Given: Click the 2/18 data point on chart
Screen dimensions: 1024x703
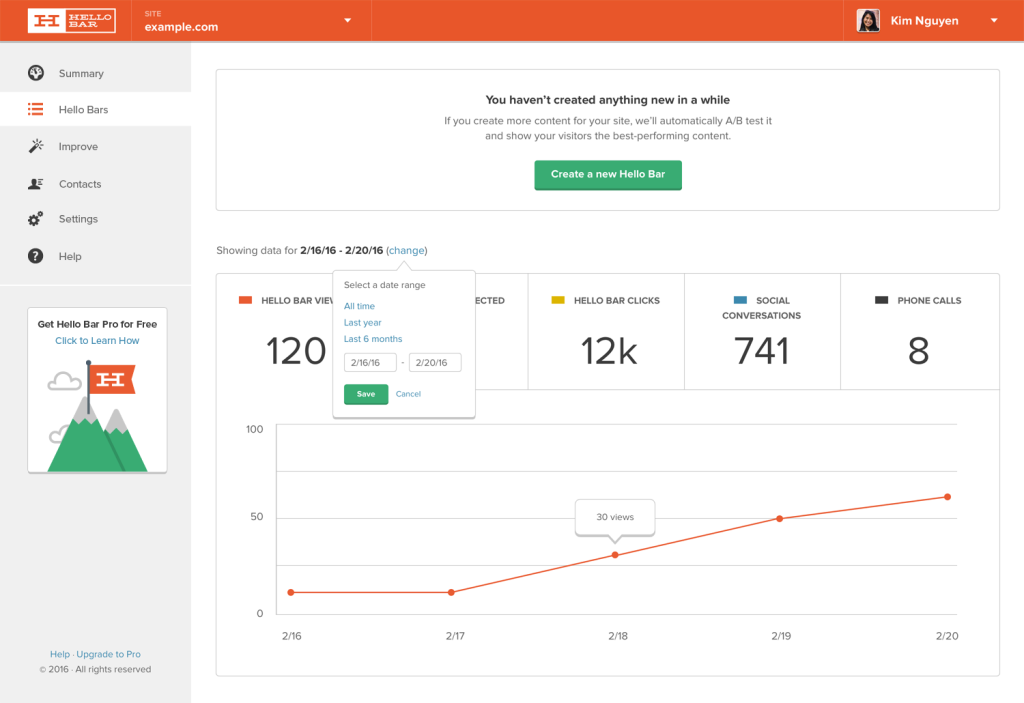Looking at the screenshot, I should pyautogui.click(x=615, y=555).
